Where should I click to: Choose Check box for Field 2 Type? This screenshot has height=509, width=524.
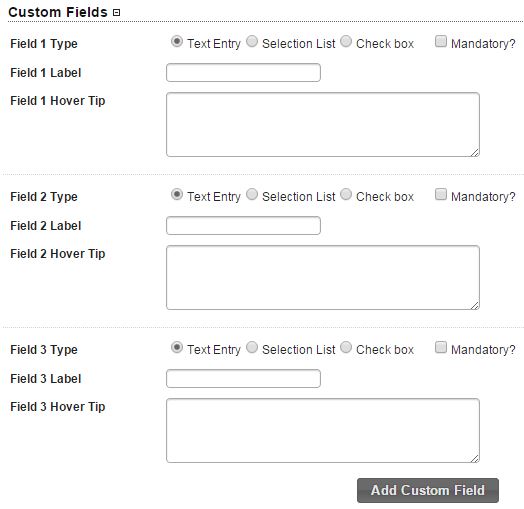coord(346,195)
